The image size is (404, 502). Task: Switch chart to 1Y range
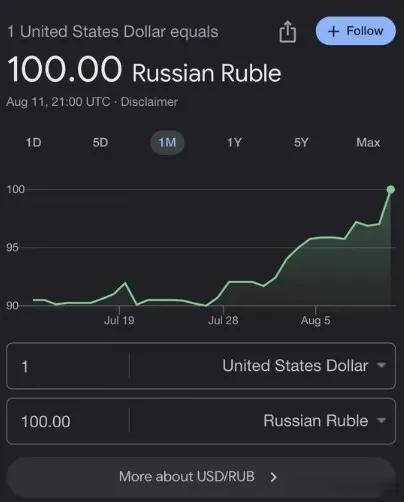pyautogui.click(x=234, y=143)
